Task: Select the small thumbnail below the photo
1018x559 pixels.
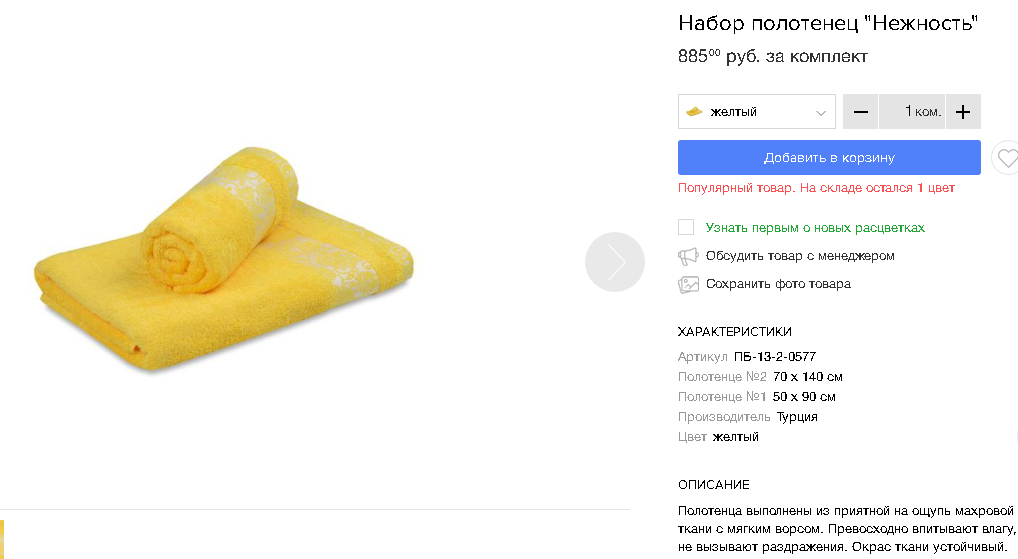Action: 2,538
